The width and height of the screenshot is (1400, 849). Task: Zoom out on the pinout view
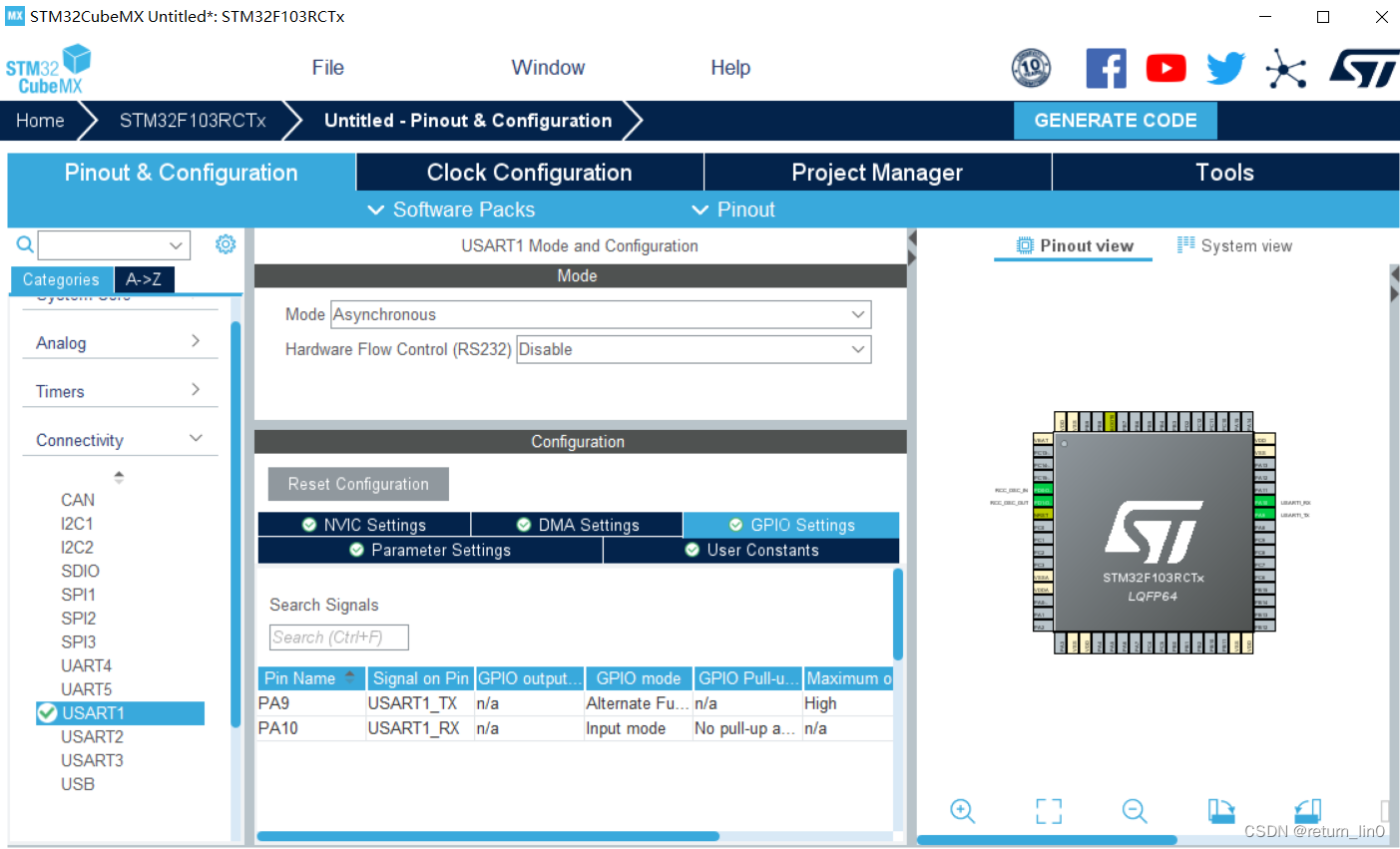pyautogui.click(x=1135, y=811)
